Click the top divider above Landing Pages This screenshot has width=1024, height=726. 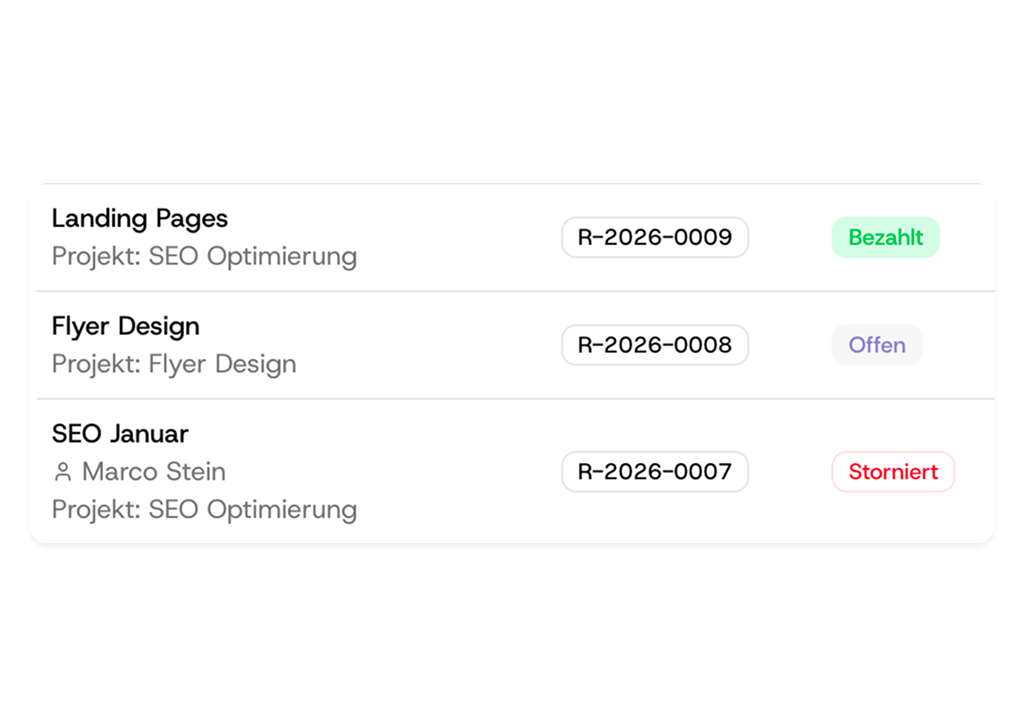pyautogui.click(x=512, y=184)
